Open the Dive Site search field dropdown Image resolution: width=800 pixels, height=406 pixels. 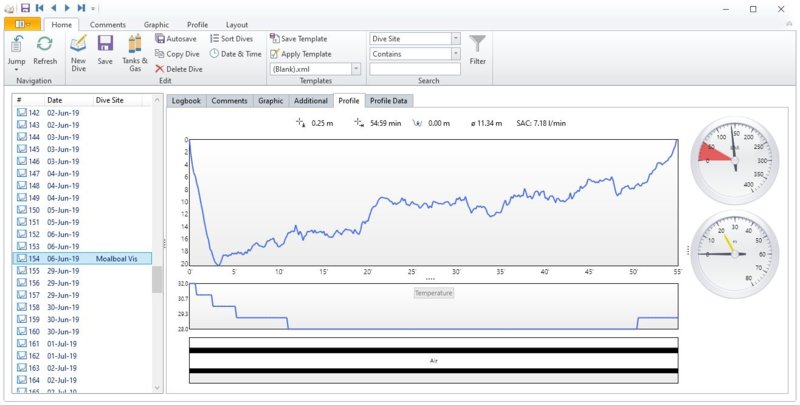pos(455,39)
